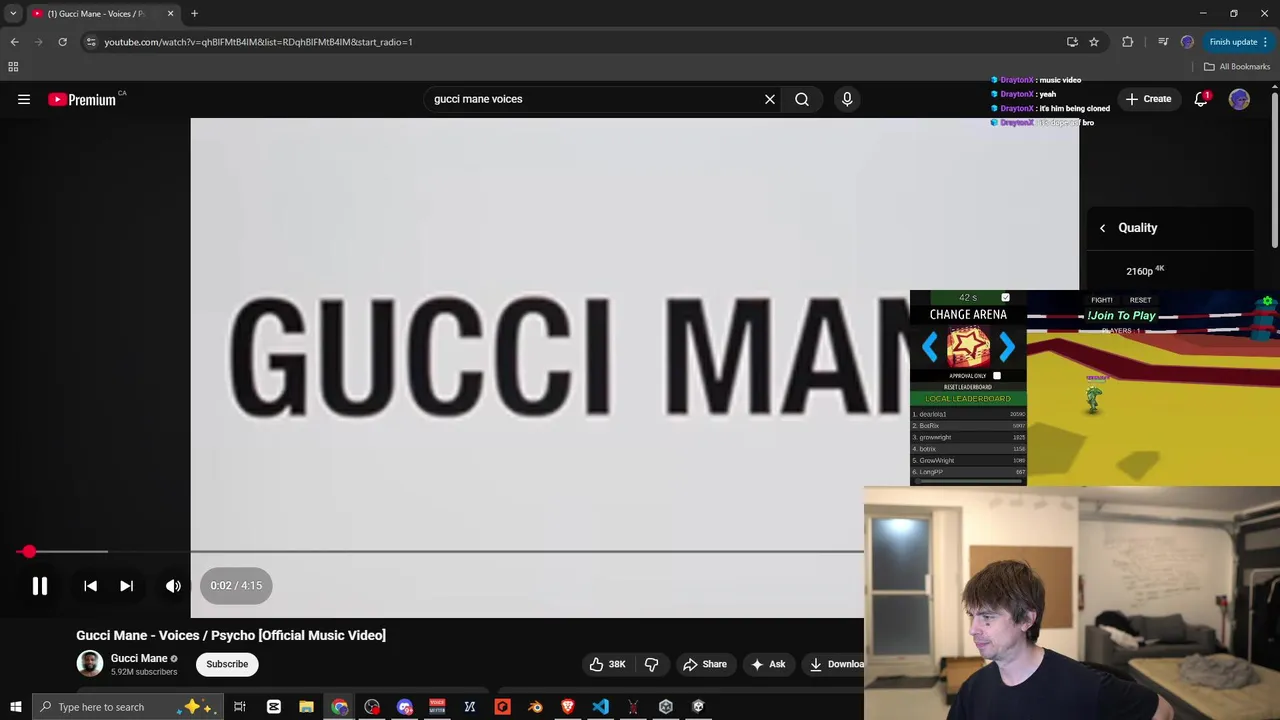Screen dimensions: 1280x720
Task: Select previous arena with left blue arrow
Action: click(930, 347)
